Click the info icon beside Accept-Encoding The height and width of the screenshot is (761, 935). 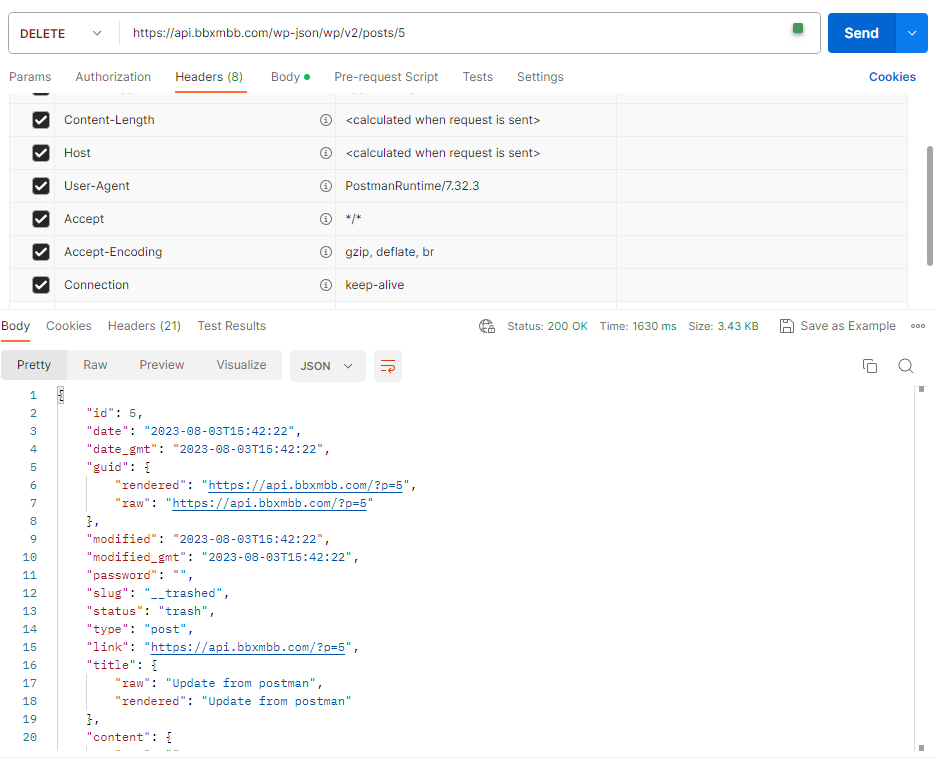pos(325,252)
